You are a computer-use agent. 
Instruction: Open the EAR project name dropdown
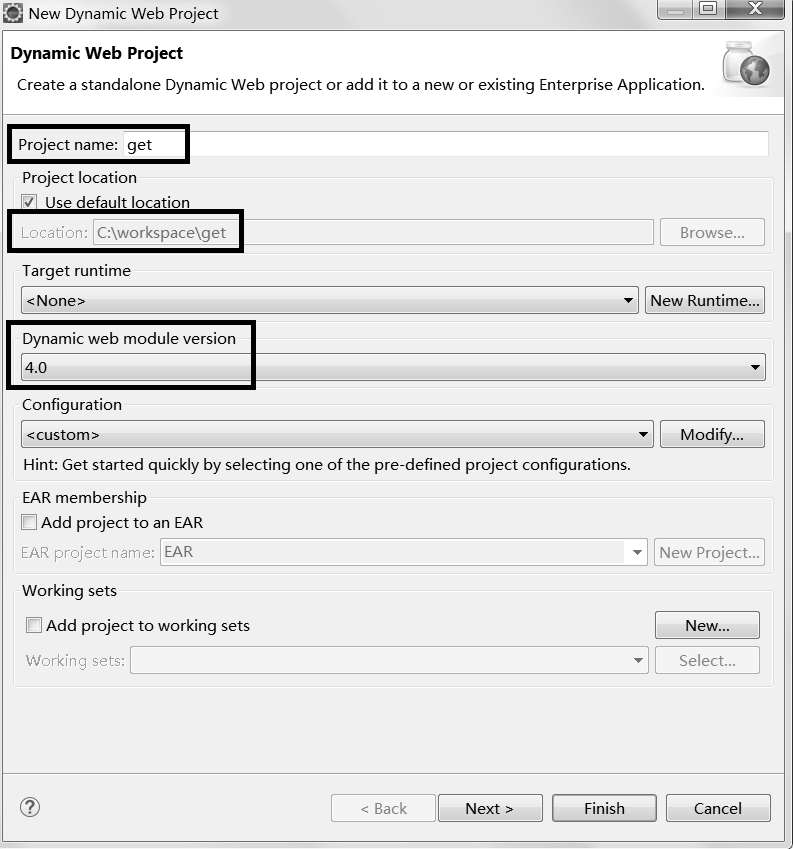[x=636, y=552]
